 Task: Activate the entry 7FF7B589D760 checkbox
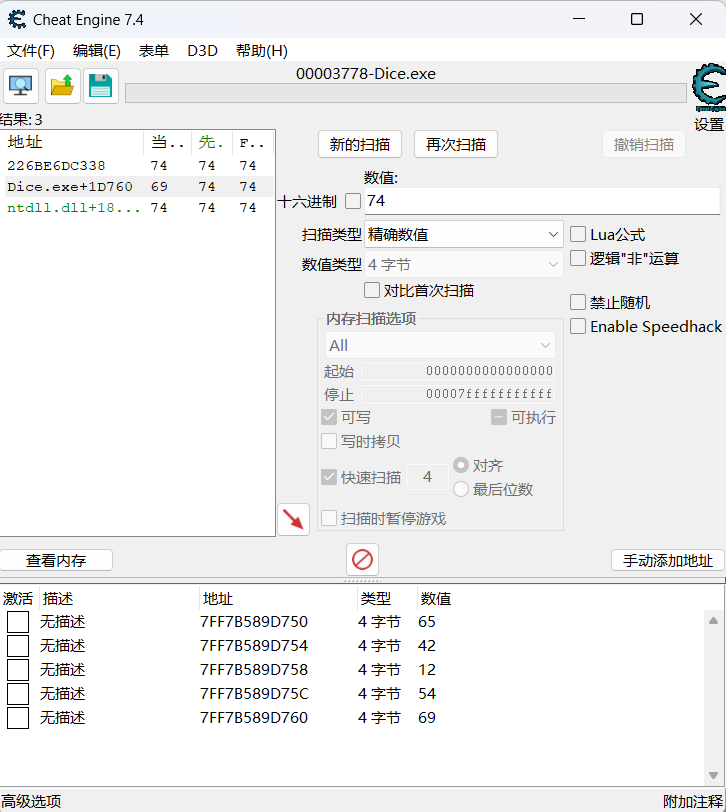pyautogui.click(x=18, y=718)
